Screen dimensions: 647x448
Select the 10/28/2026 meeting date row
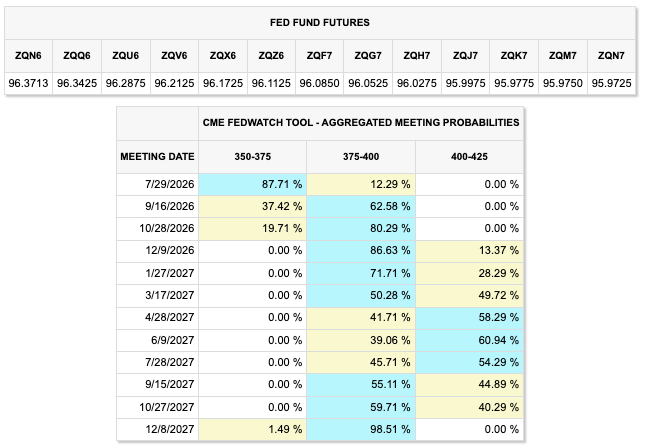(x=320, y=229)
